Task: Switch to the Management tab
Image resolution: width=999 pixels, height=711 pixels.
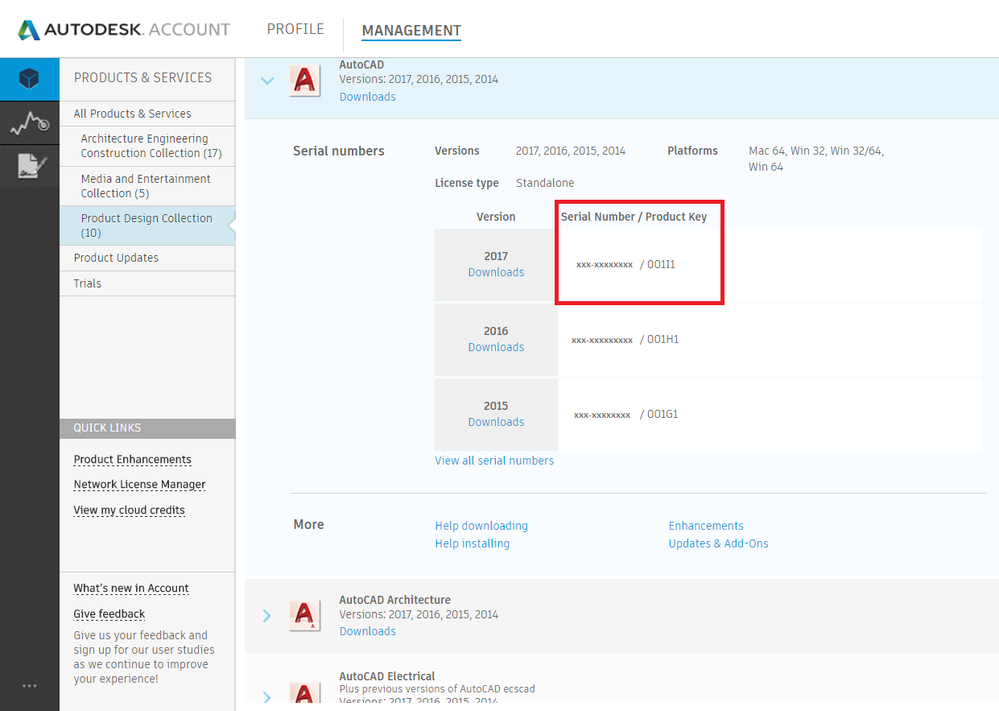Action: coord(411,31)
